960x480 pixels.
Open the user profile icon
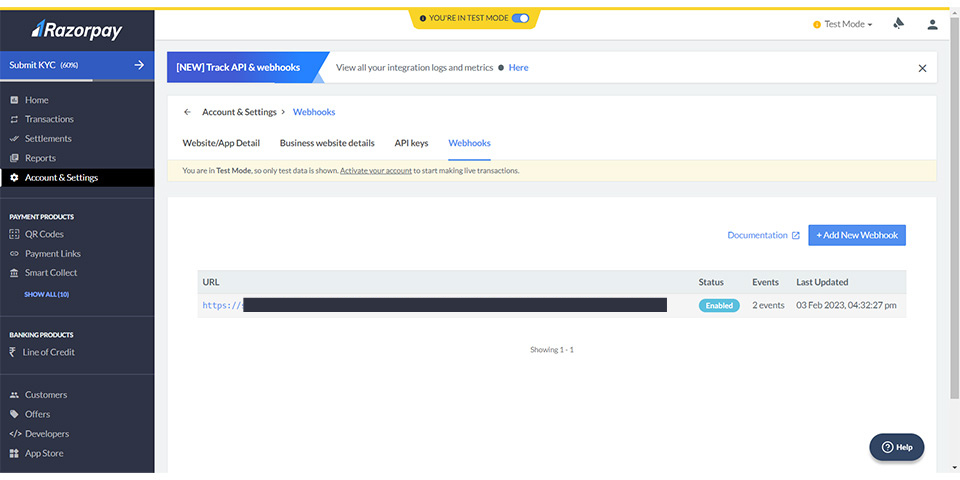click(x=932, y=24)
